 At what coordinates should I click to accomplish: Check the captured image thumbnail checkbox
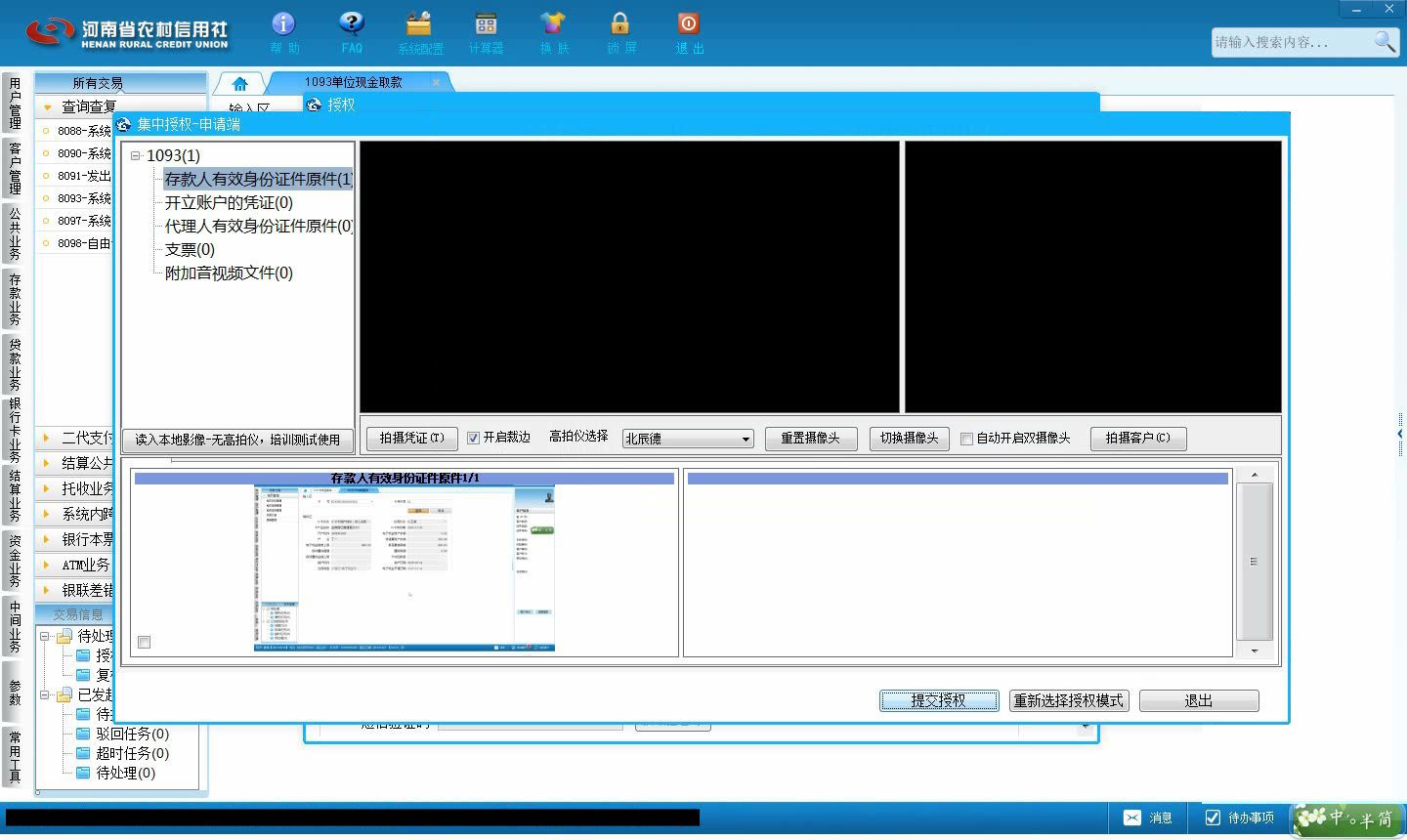tap(144, 642)
